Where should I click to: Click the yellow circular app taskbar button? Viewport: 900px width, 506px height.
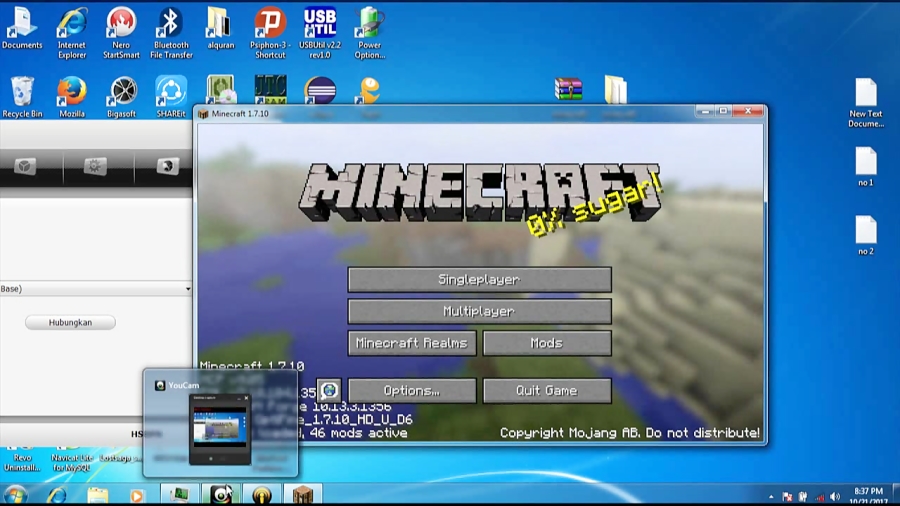point(262,494)
